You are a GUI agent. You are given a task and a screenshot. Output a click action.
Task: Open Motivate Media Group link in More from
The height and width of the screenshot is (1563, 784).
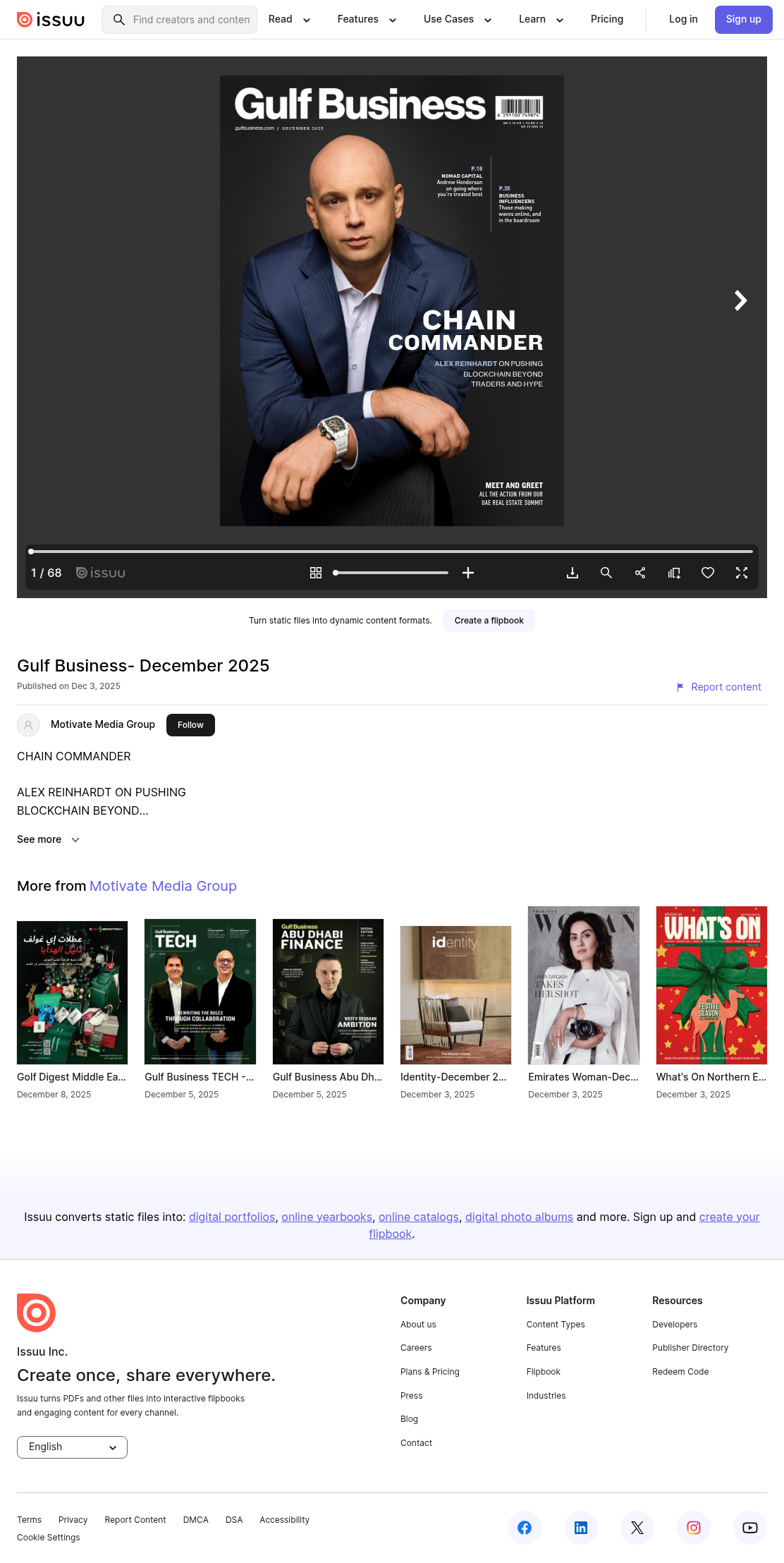click(163, 886)
